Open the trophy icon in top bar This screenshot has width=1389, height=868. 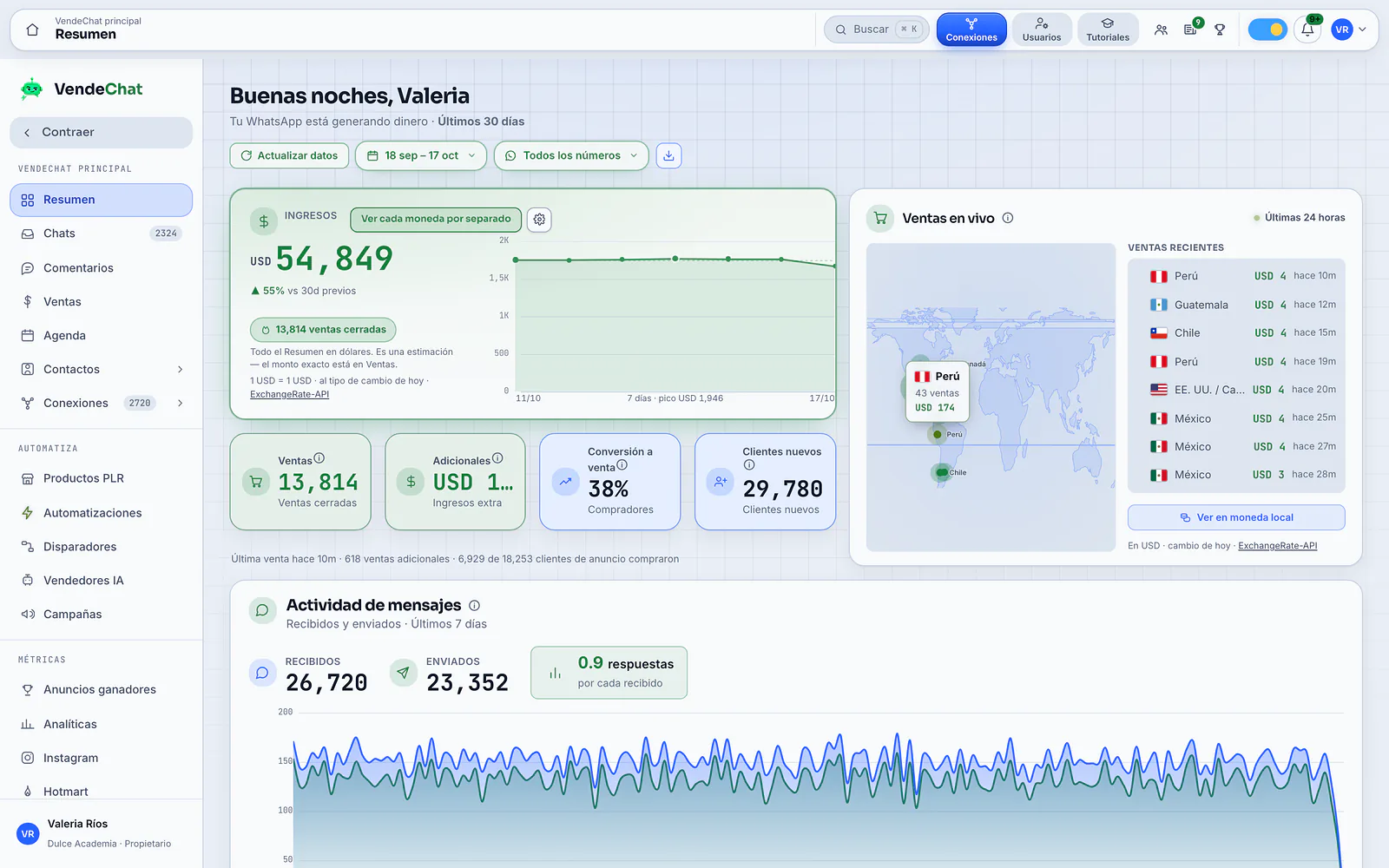[x=1220, y=30]
